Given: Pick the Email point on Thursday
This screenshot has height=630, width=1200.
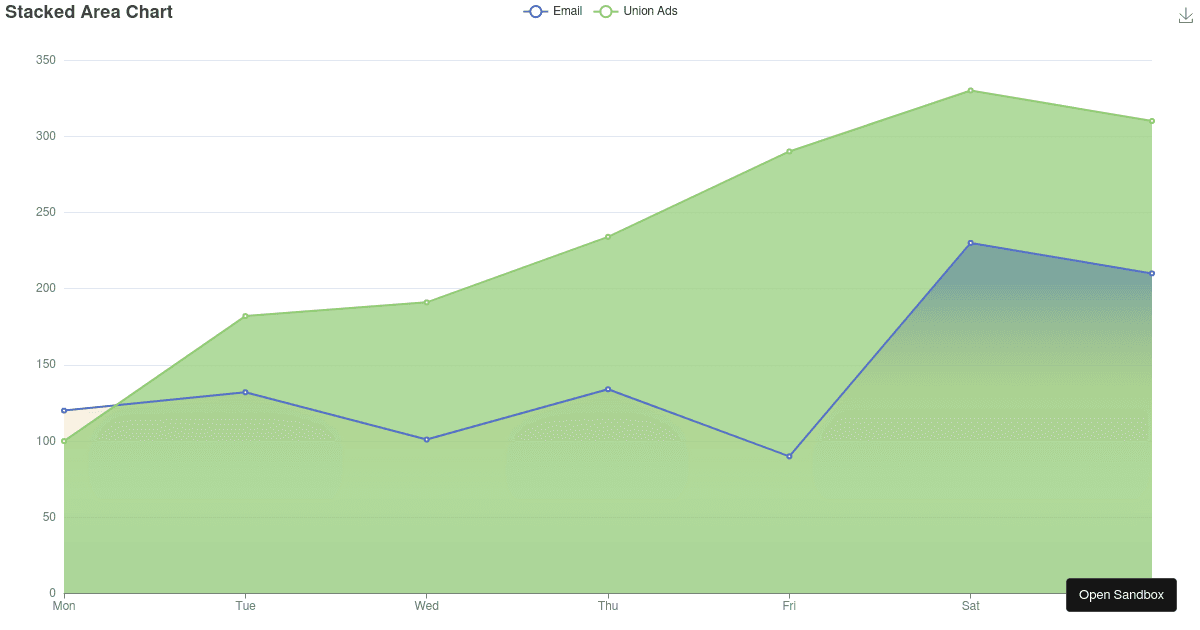Looking at the screenshot, I should 608,389.
